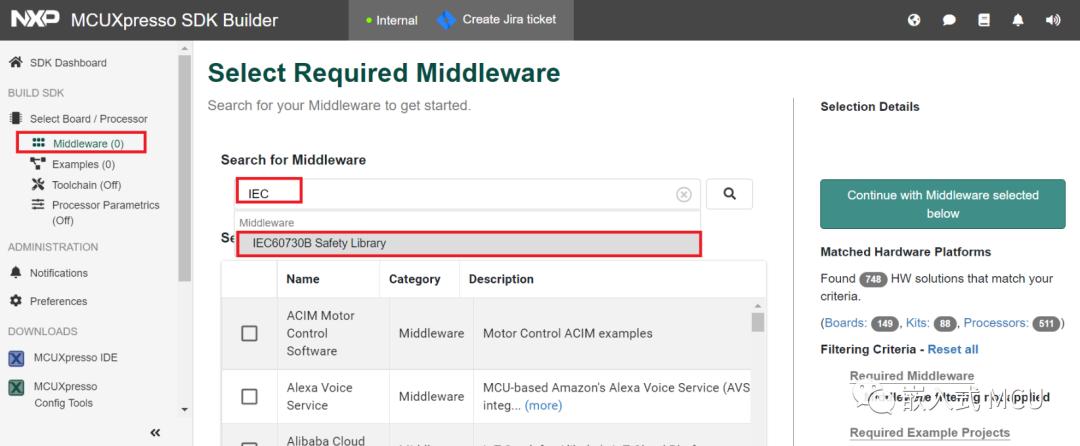Click the Alexa Voice Service name
1080x446 pixels.
(x=320, y=396)
